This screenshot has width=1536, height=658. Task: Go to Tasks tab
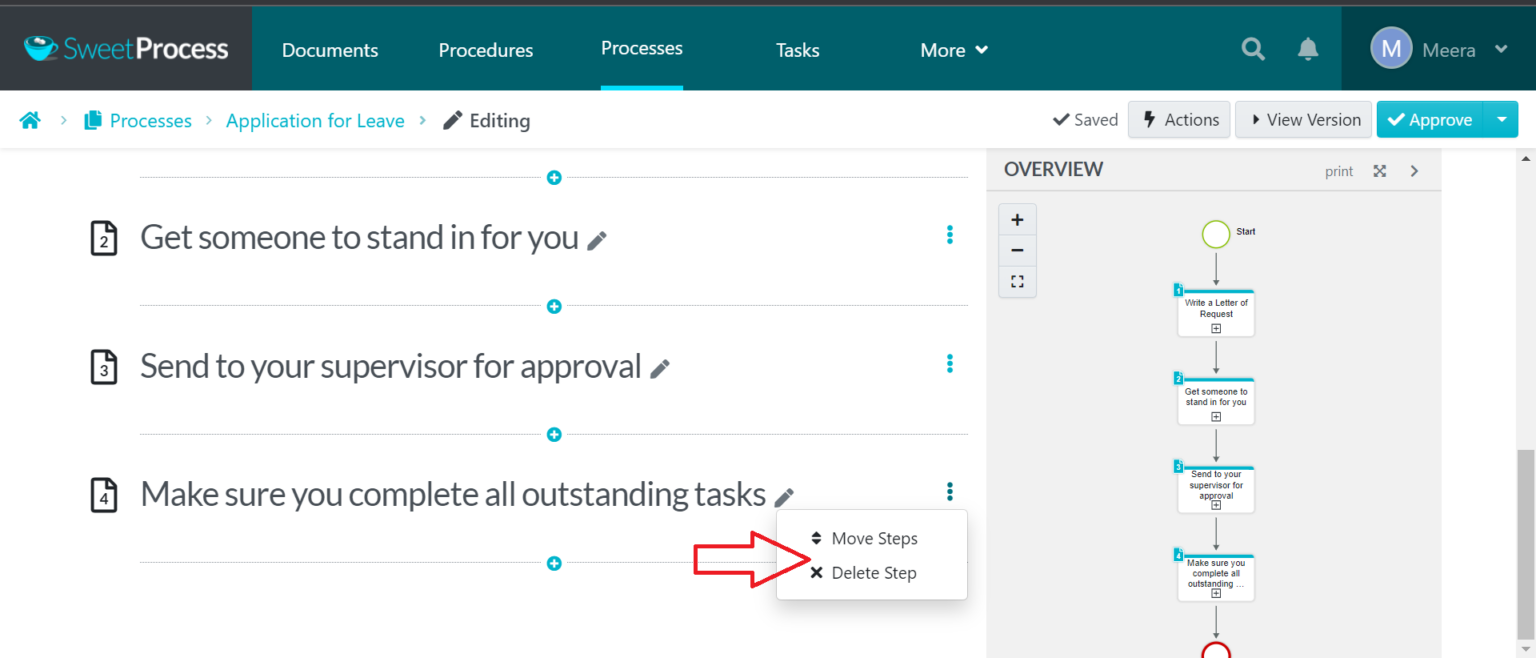coord(798,50)
